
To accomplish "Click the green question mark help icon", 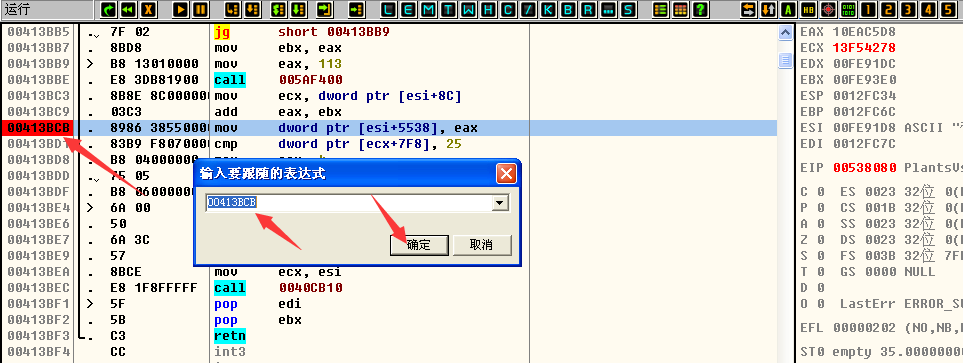I will tap(700, 9).
